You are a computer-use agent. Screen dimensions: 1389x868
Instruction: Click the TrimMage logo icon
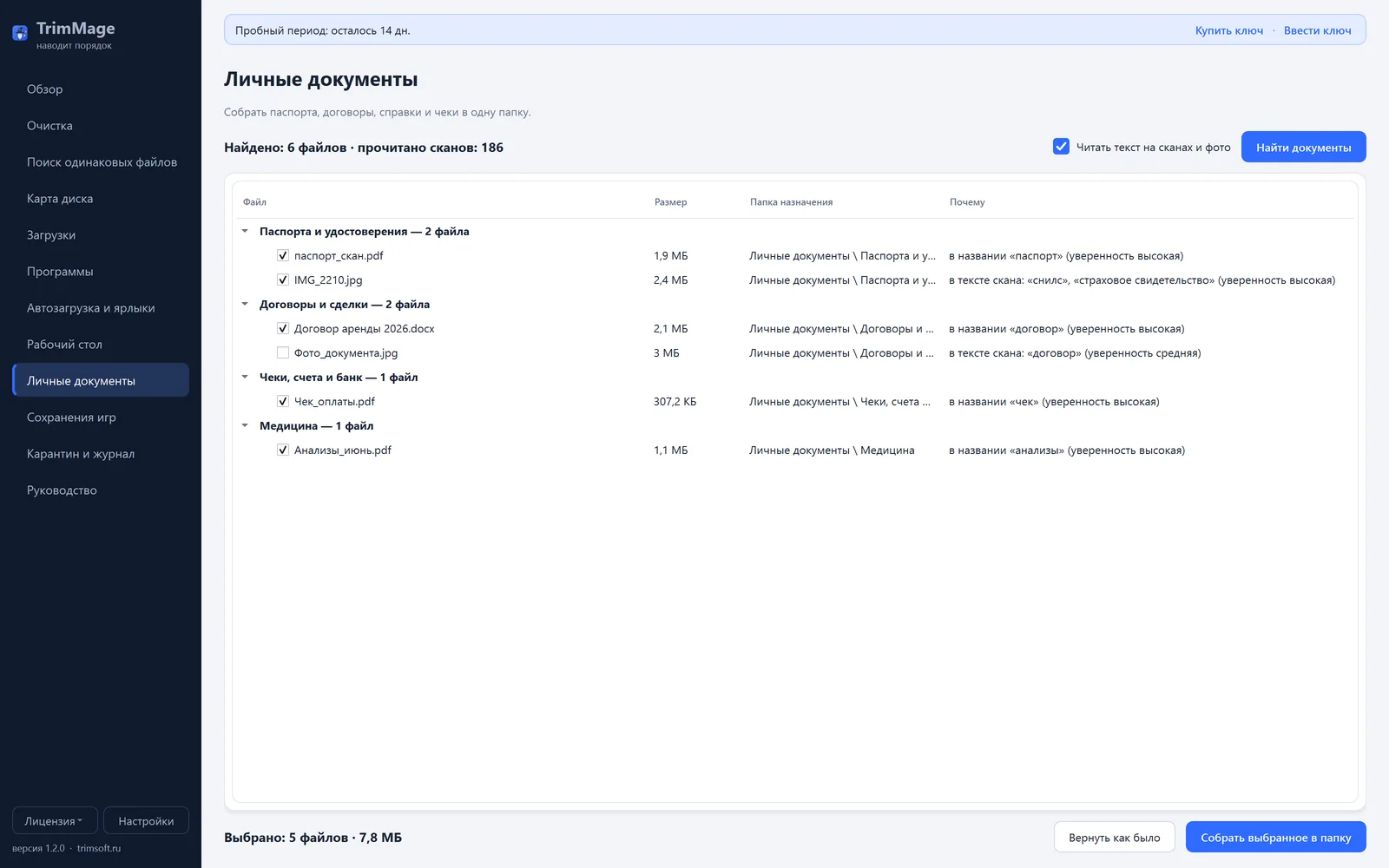(x=20, y=34)
